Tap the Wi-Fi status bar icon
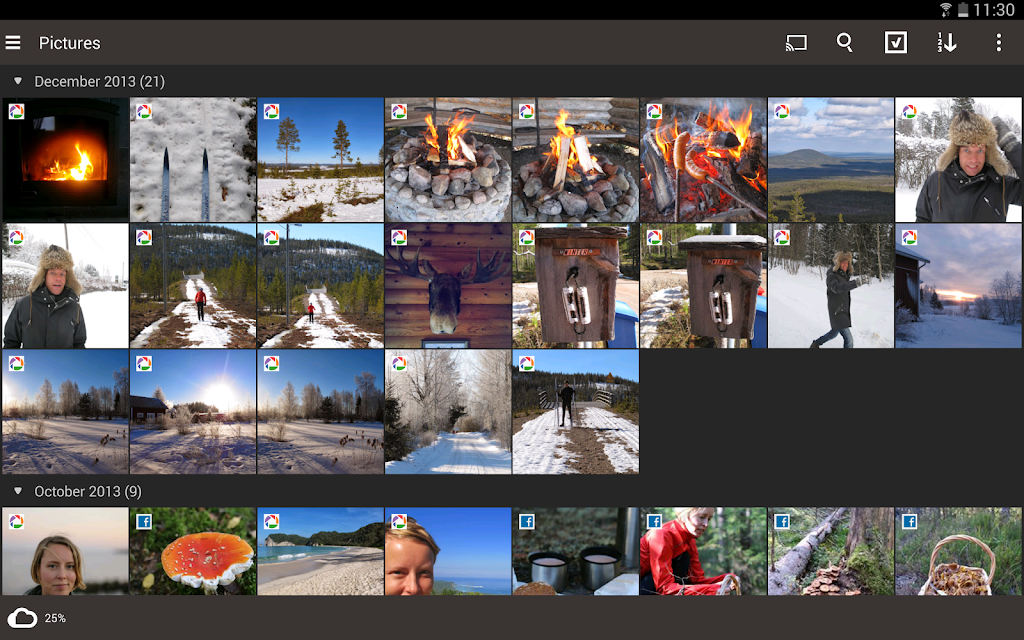This screenshot has height=640, width=1024. (x=946, y=10)
